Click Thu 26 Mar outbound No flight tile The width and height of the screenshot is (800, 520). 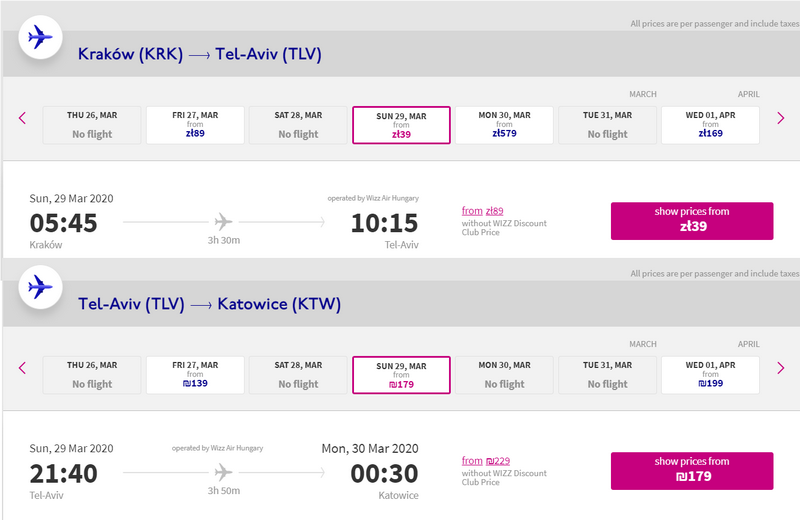click(92, 125)
